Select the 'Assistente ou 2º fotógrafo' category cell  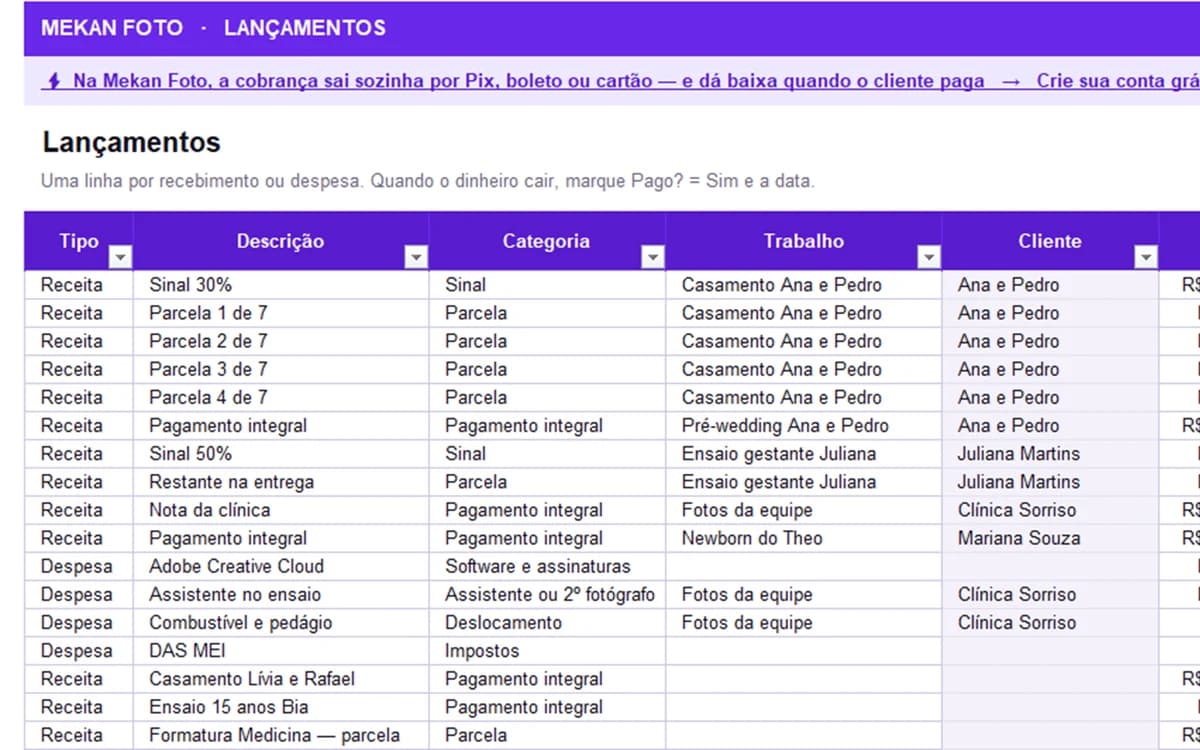pos(547,594)
